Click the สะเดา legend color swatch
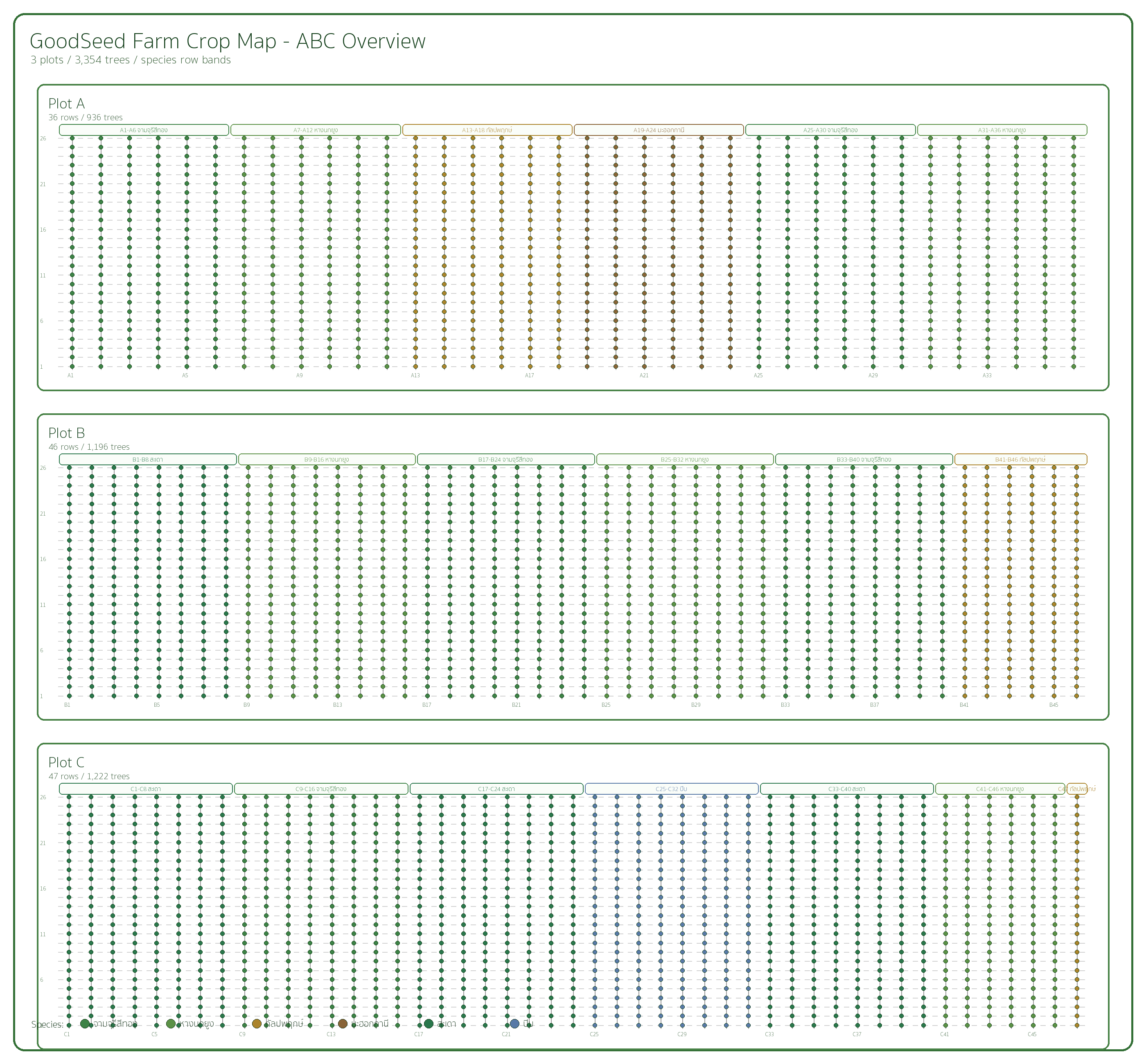Screen dimensions: 1146x1064 click(429, 1023)
